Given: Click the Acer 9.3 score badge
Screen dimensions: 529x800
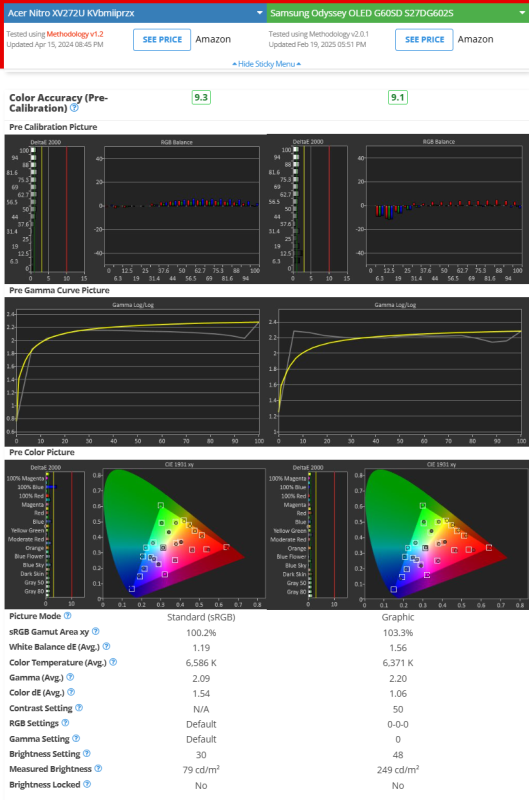Looking at the screenshot, I should pyautogui.click(x=201, y=97).
